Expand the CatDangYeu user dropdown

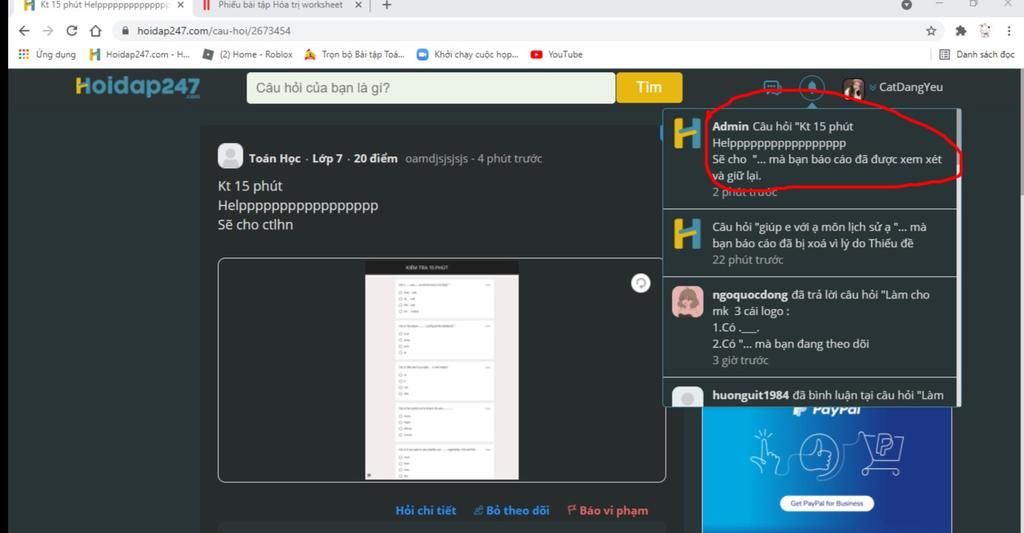[872, 88]
